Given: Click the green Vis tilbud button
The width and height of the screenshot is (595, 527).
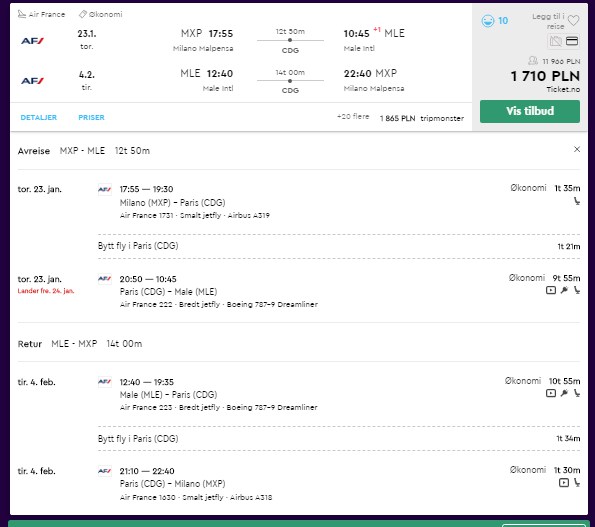Looking at the screenshot, I should click(x=529, y=111).
